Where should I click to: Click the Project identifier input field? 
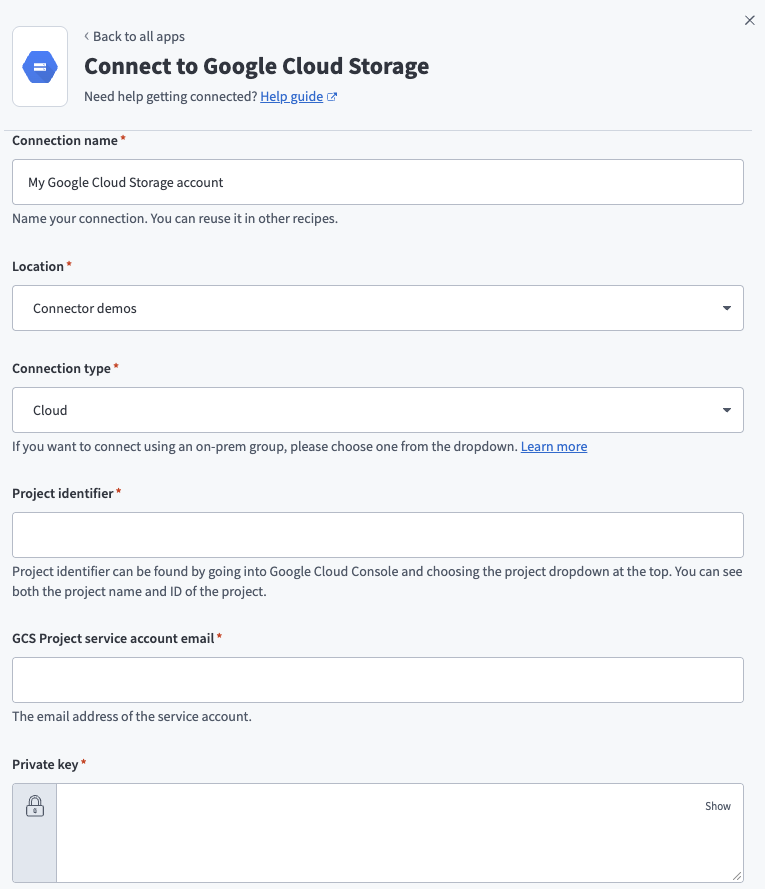click(x=377, y=535)
